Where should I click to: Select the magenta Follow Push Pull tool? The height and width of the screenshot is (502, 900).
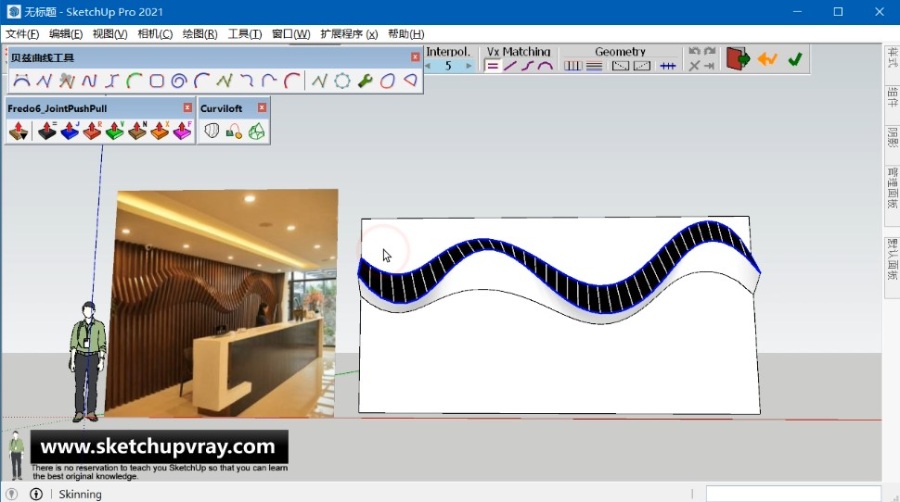tap(182, 131)
